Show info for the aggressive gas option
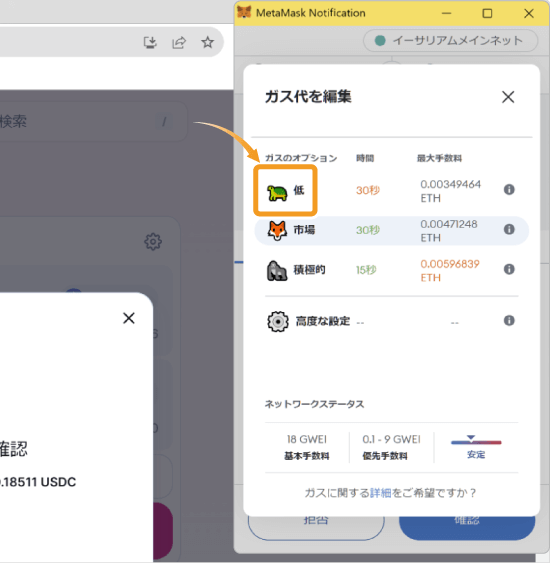Image resolution: width=550 pixels, height=563 pixels. point(509,269)
